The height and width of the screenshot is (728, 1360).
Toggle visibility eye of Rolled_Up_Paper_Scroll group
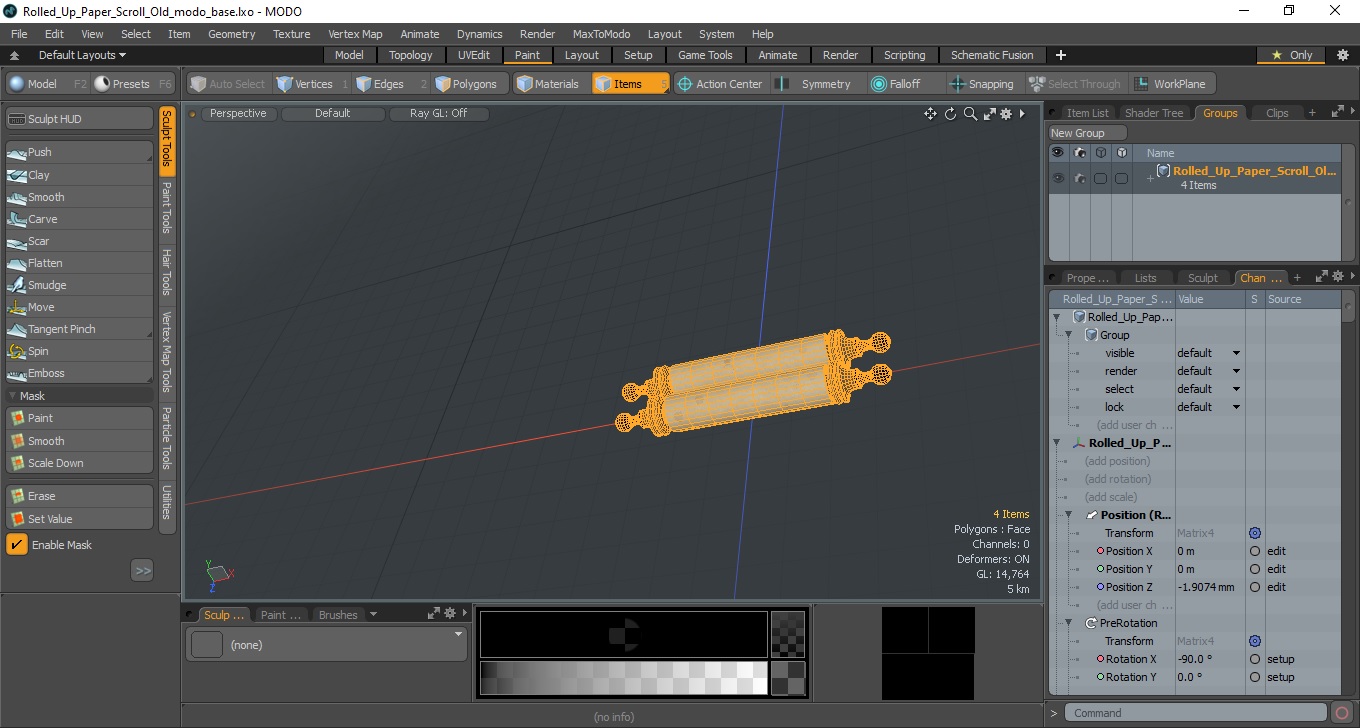(x=1057, y=178)
